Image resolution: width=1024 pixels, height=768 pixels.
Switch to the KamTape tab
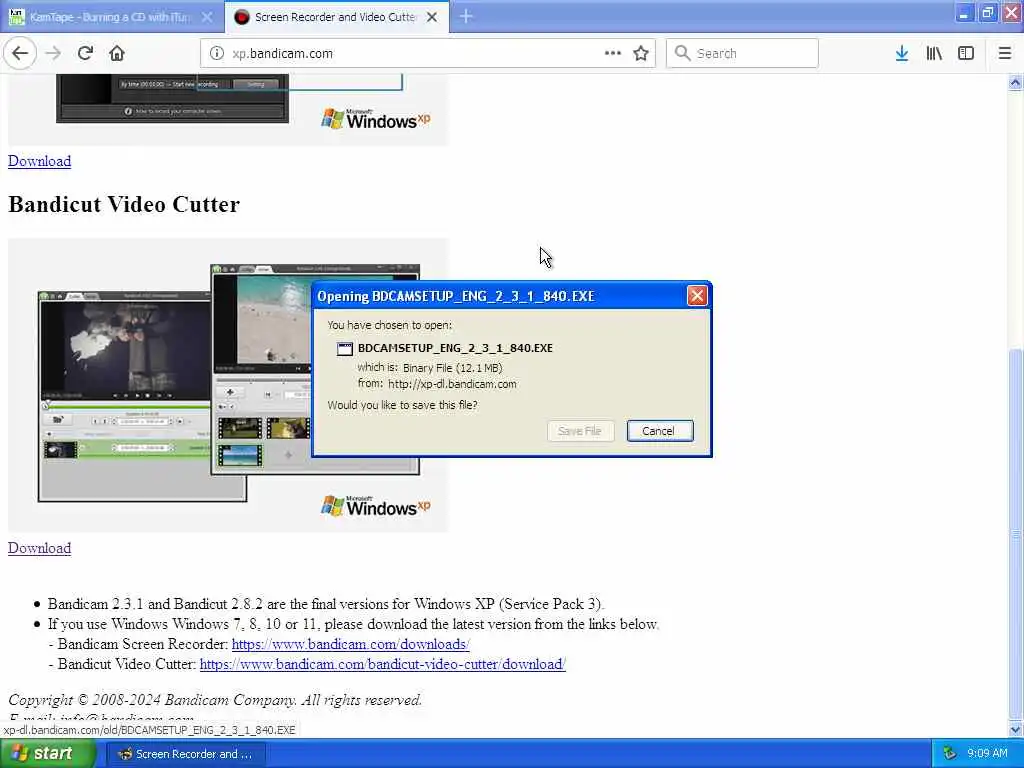pos(111,17)
